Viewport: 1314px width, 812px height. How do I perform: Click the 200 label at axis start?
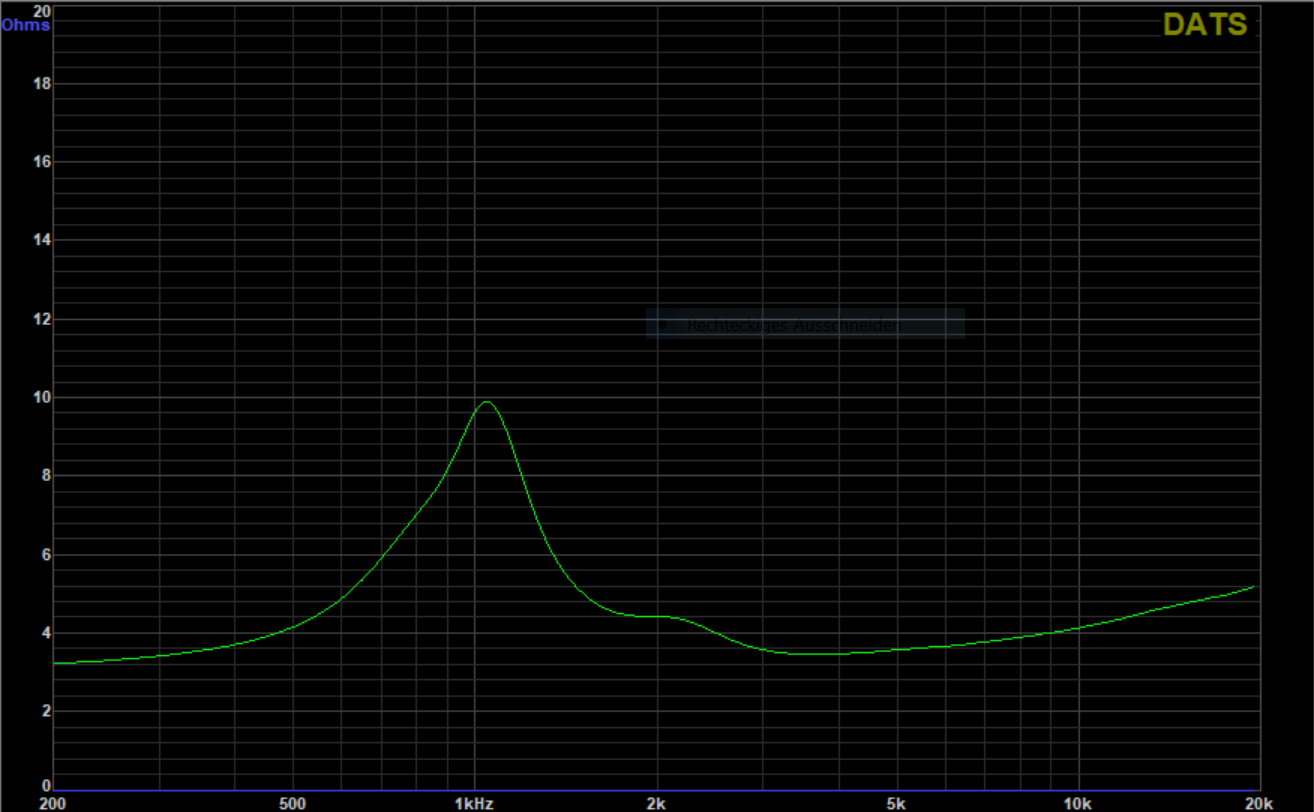[x=53, y=803]
